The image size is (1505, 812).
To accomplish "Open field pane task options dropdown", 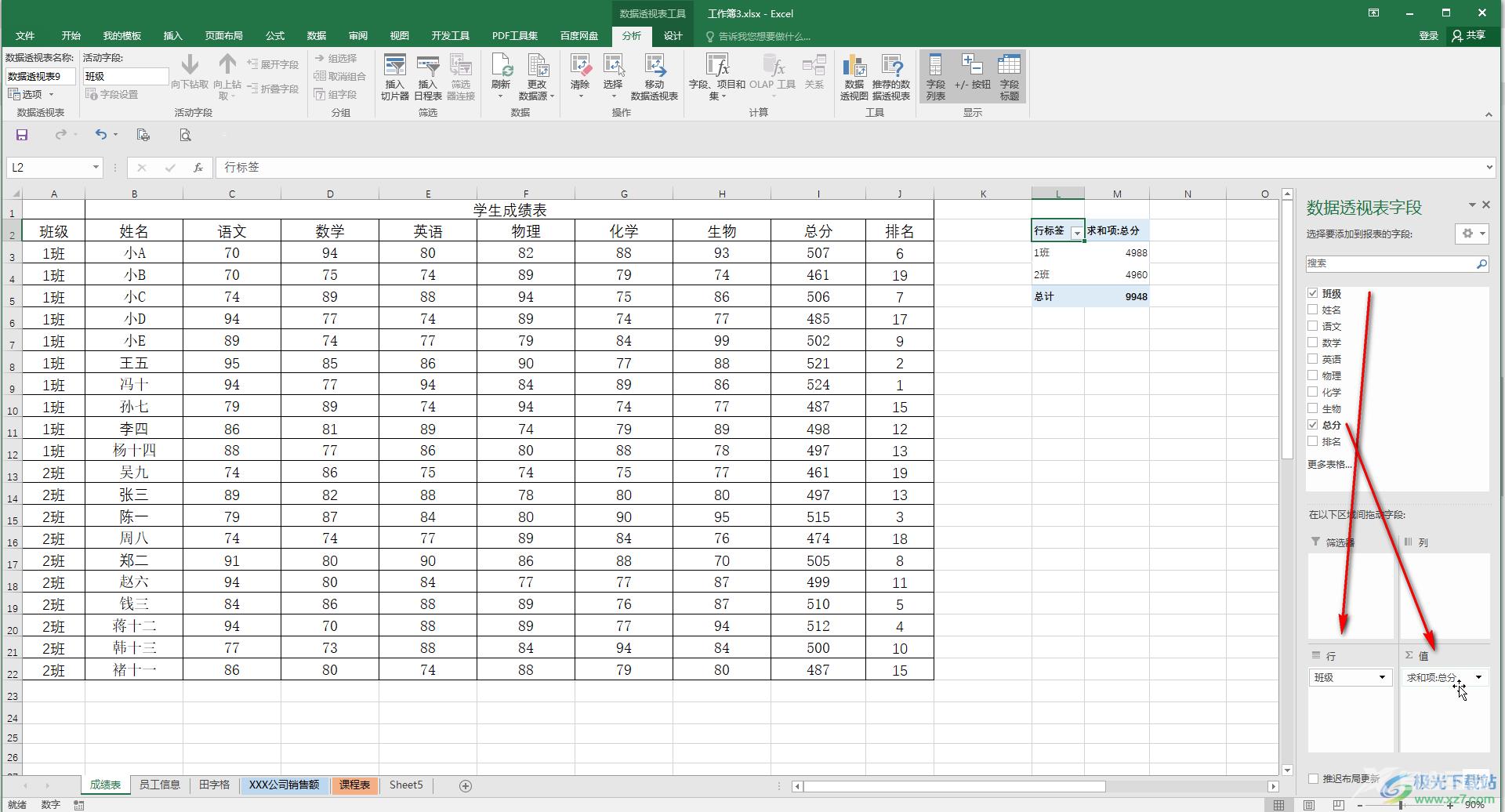I will click(1471, 205).
